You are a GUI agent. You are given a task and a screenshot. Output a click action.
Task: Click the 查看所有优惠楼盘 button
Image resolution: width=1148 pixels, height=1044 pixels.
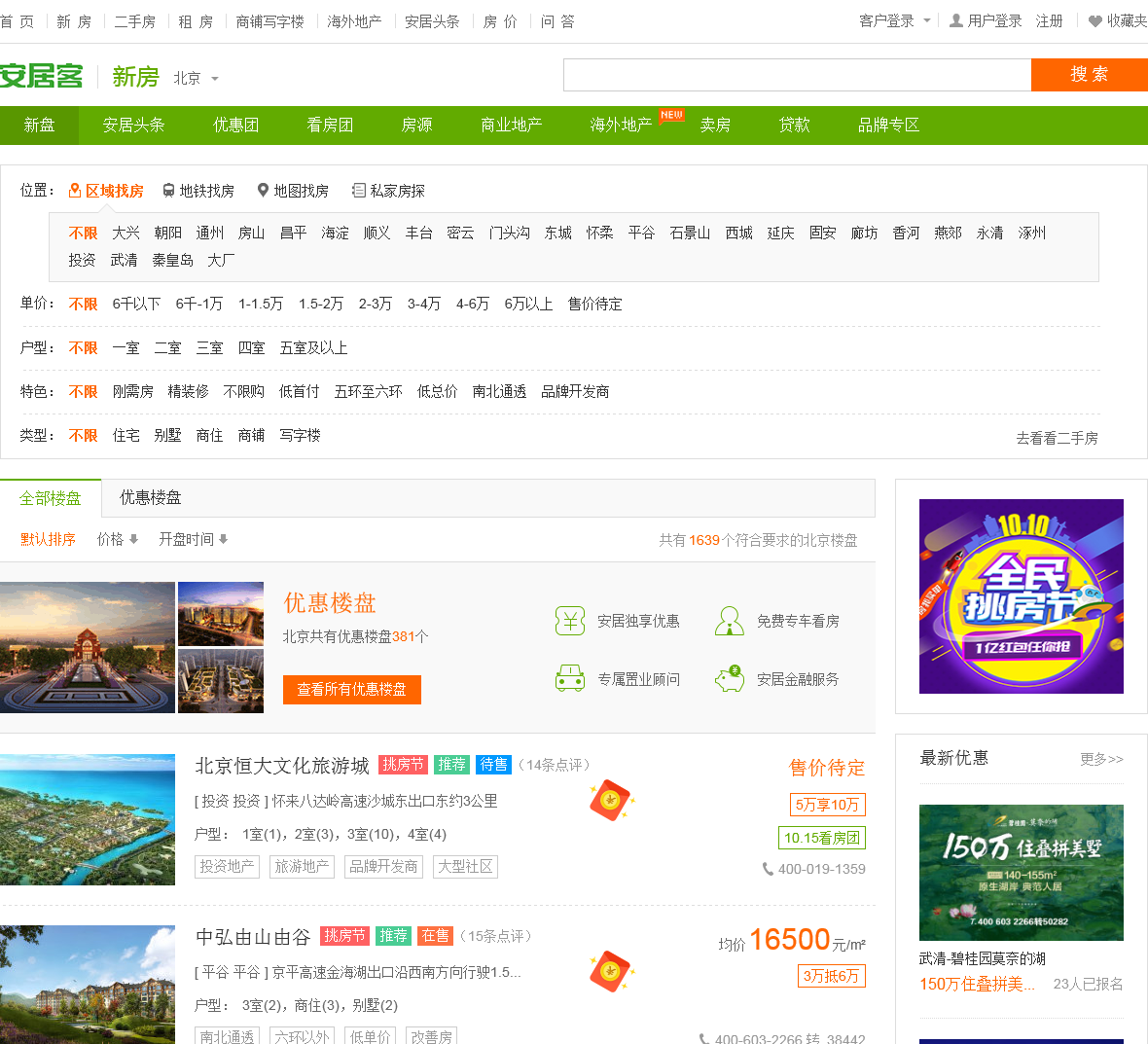tap(351, 690)
